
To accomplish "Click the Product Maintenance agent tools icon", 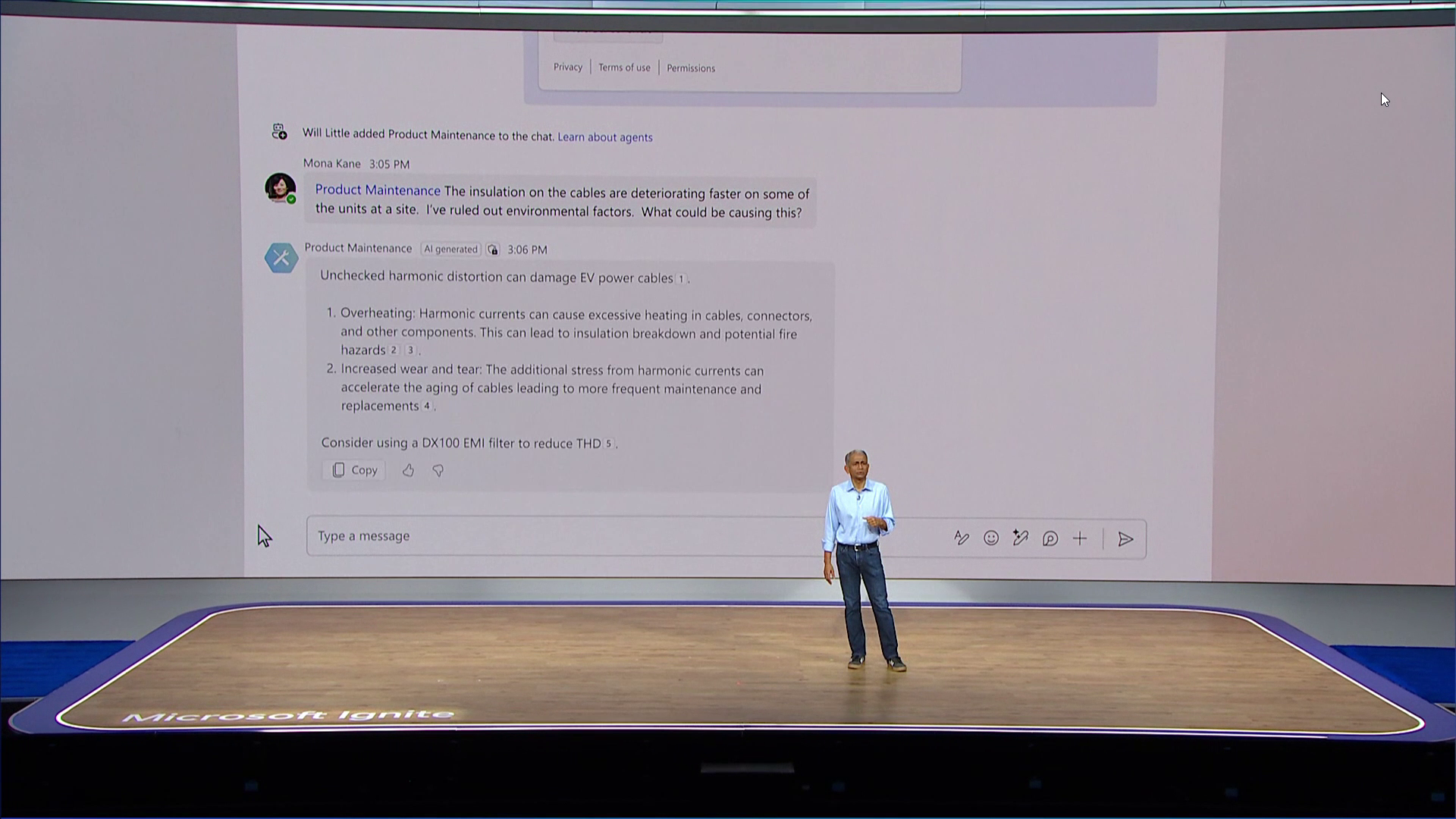I will point(281,257).
